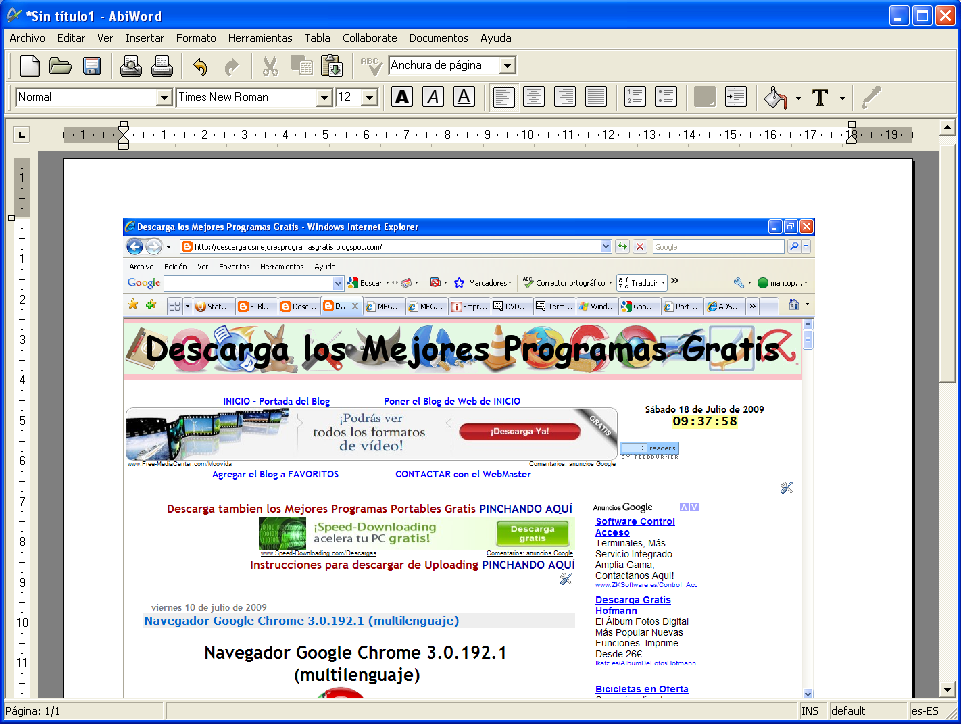Image resolution: width=961 pixels, height=724 pixels.
Task: Print the document
Action: click(162, 66)
